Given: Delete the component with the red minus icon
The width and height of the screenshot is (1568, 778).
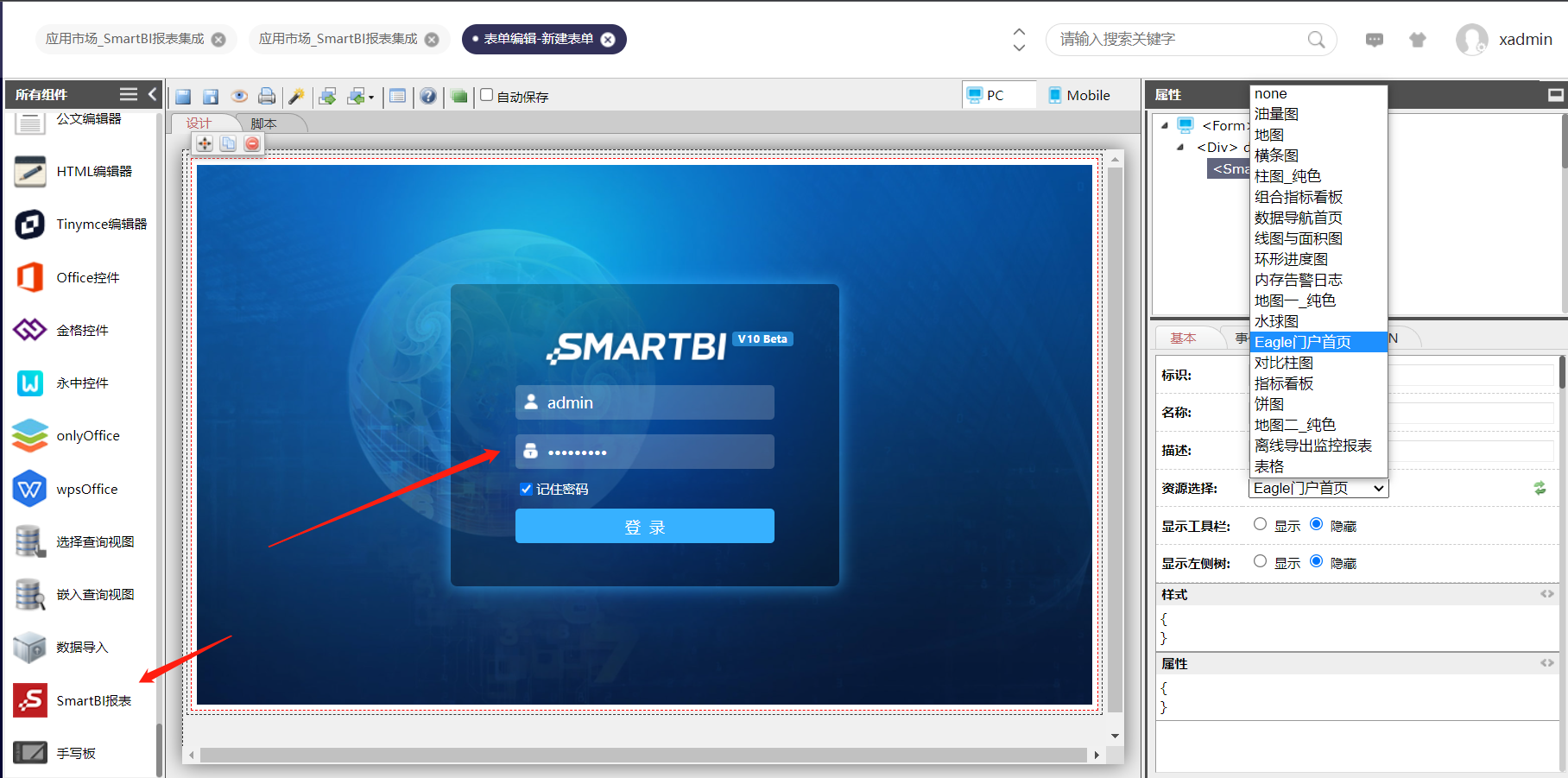Looking at the screenshot, I should pos(252,143).
